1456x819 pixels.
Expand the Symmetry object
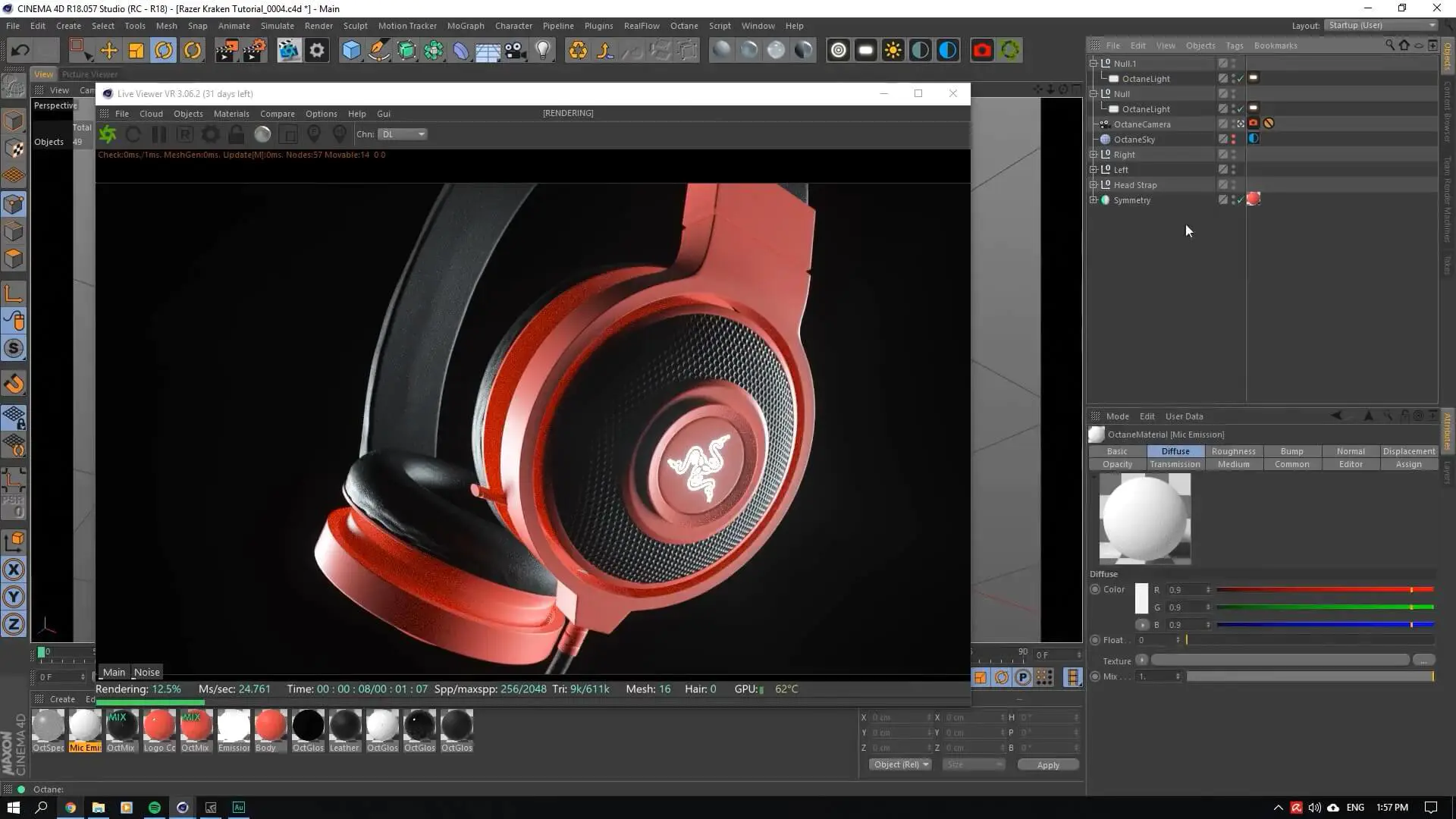coord(1094,200)
